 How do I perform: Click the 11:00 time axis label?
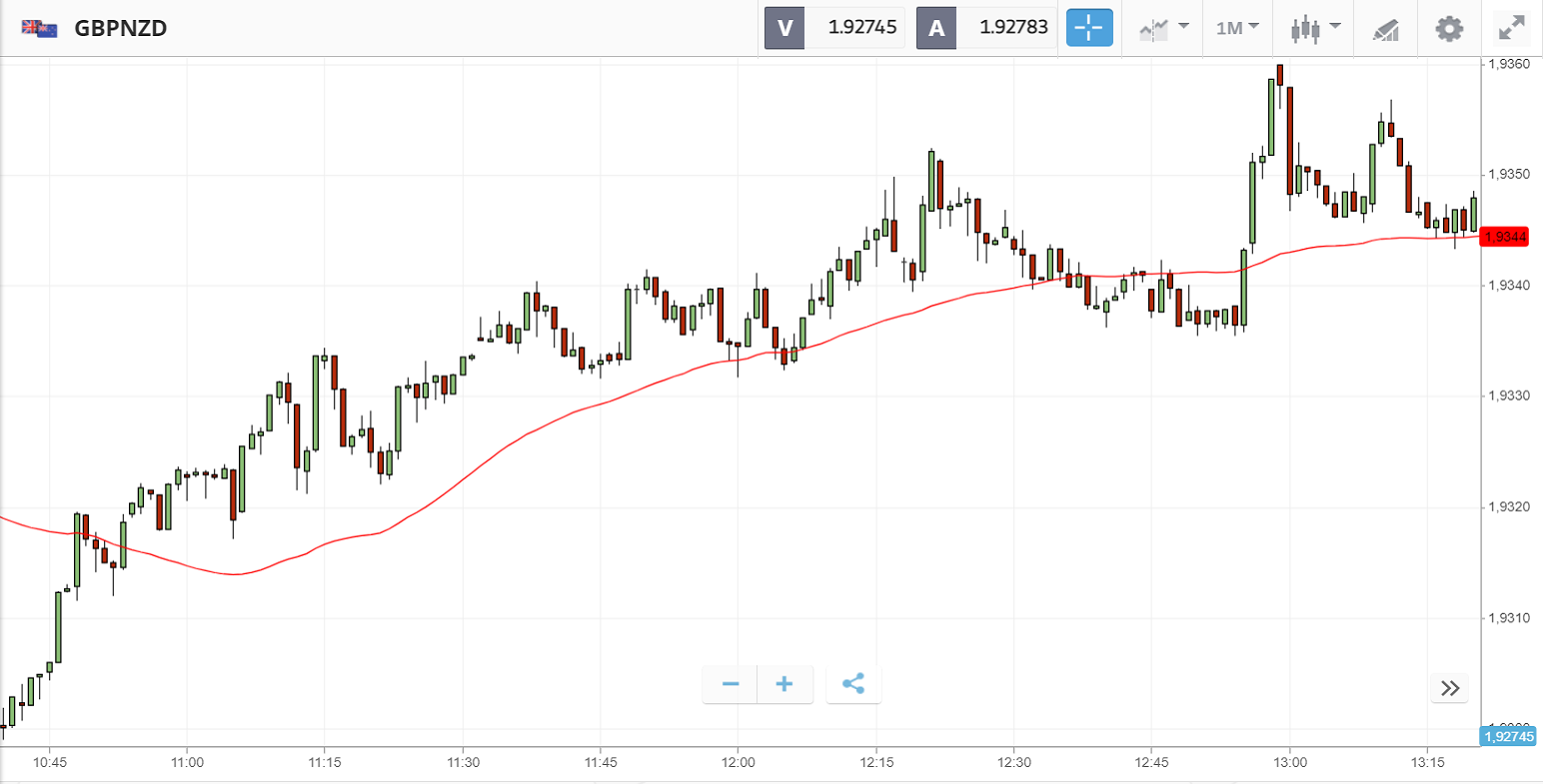(x=188, y=763)
